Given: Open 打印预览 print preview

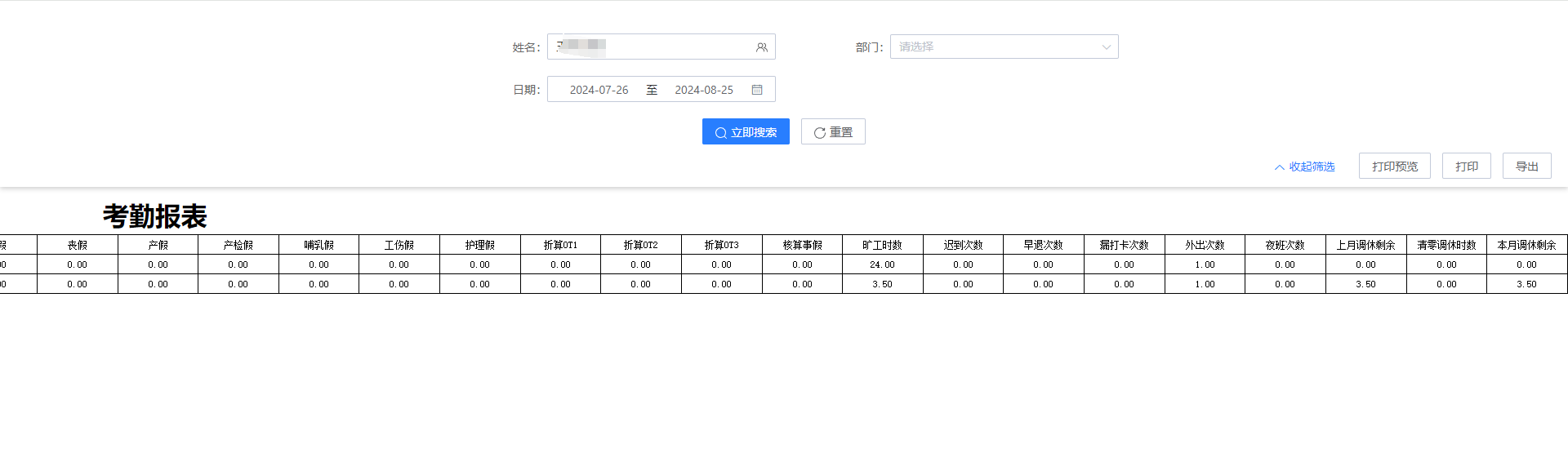Looking at the screenshot, I should coord(1394,167).
